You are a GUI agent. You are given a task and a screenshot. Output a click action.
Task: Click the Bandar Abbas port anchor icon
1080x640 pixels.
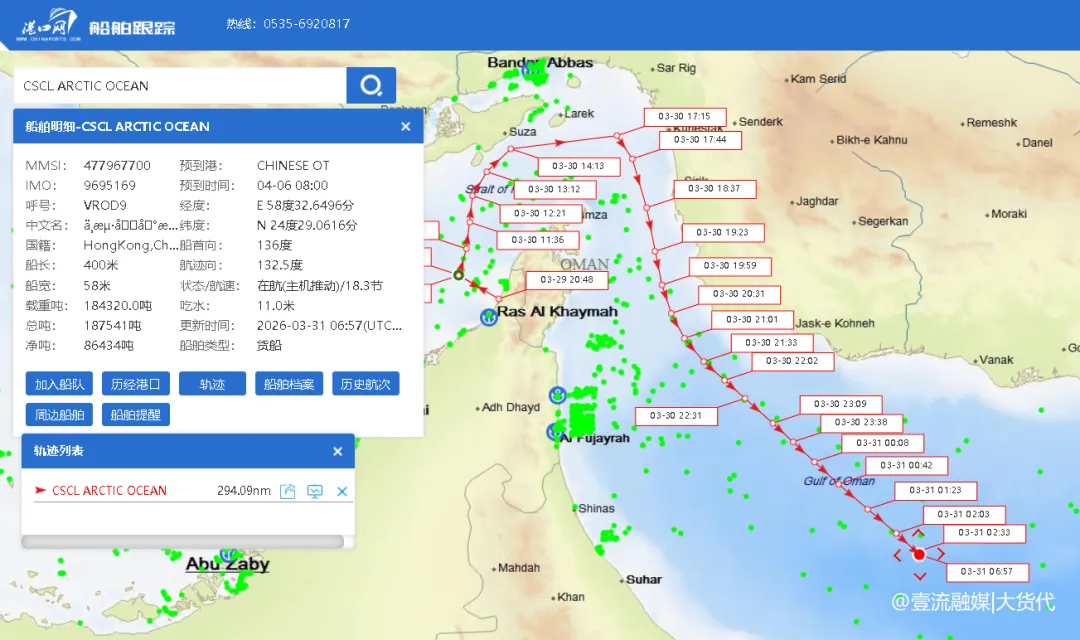coord(534,71)
